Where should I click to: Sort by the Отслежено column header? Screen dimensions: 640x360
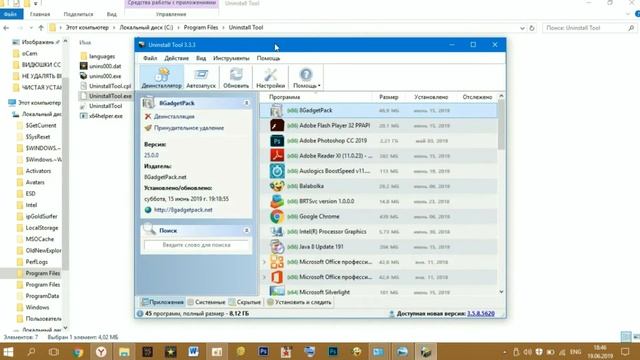(477, 97)
